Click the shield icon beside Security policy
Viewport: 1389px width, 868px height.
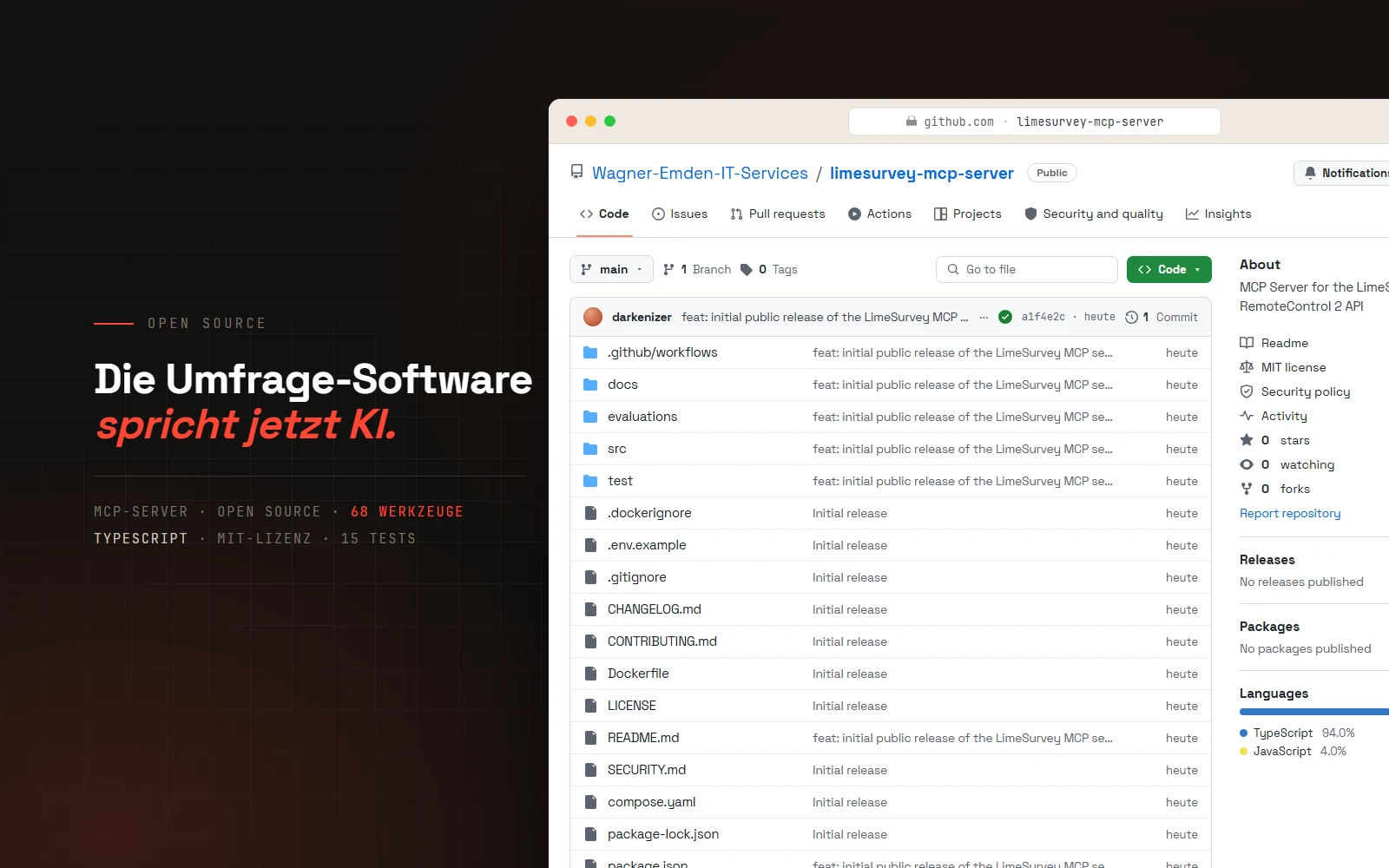(1247, 391)
